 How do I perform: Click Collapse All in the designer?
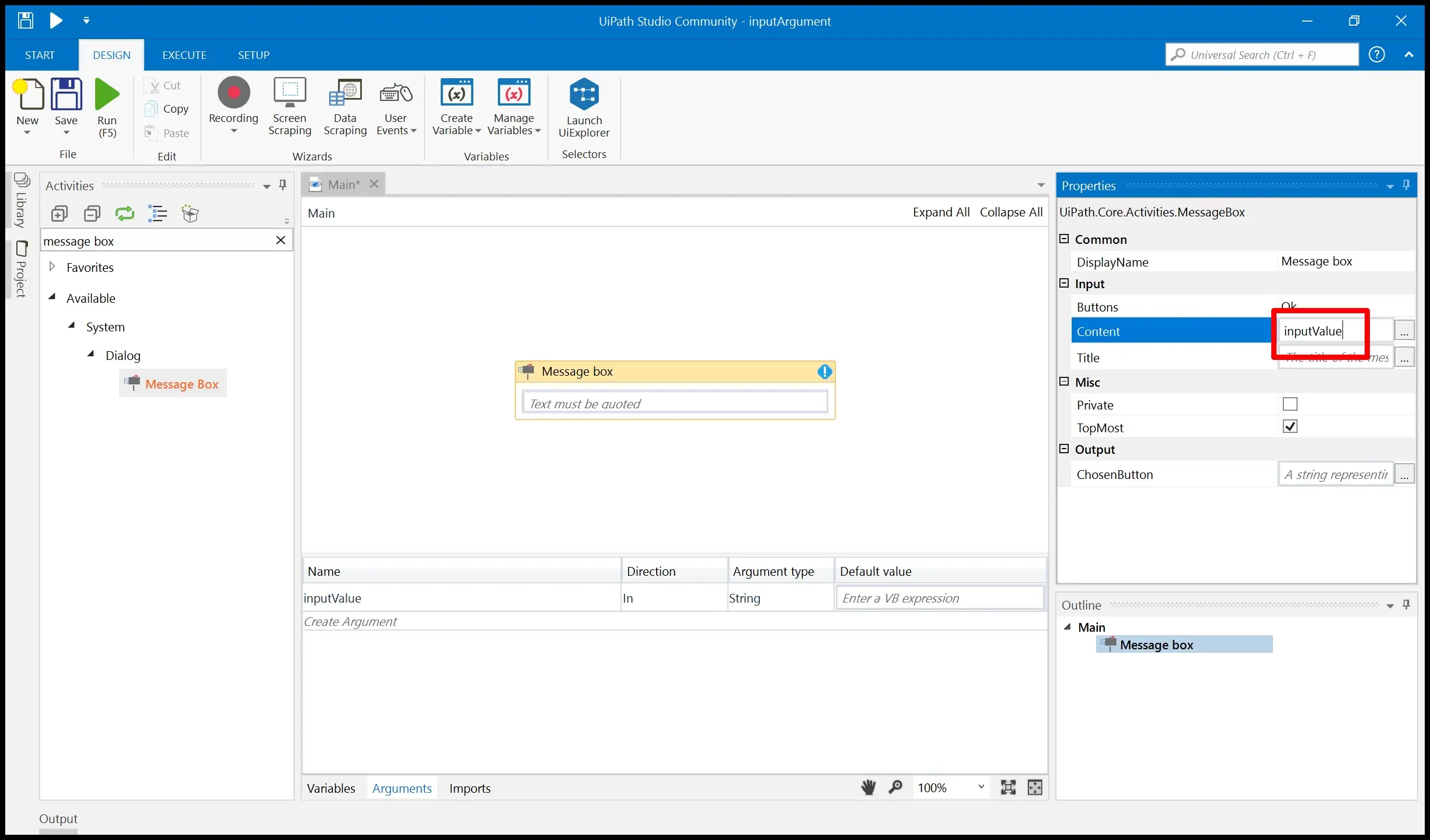tap(1011, 212)
